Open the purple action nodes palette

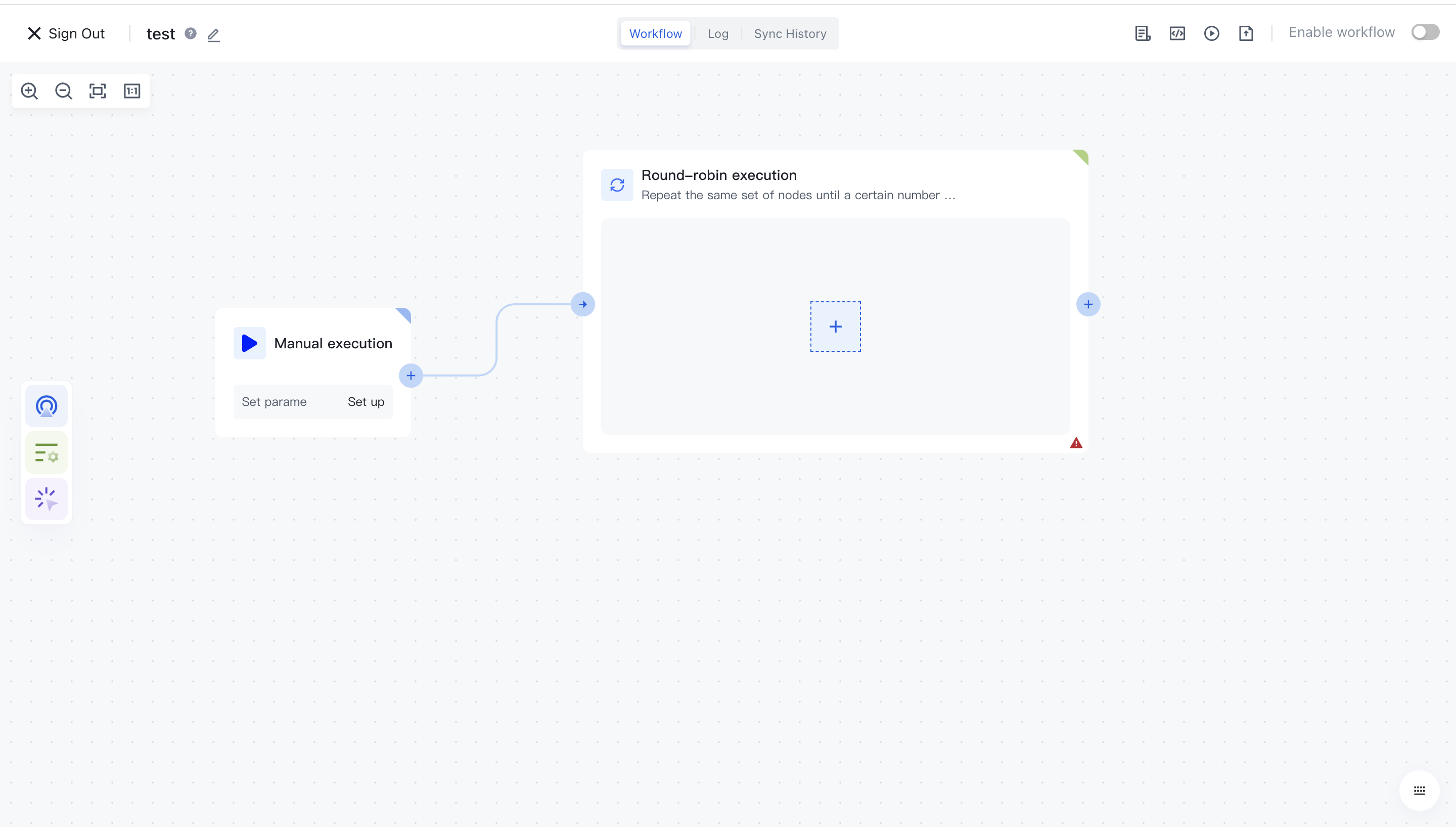[47, 499]
